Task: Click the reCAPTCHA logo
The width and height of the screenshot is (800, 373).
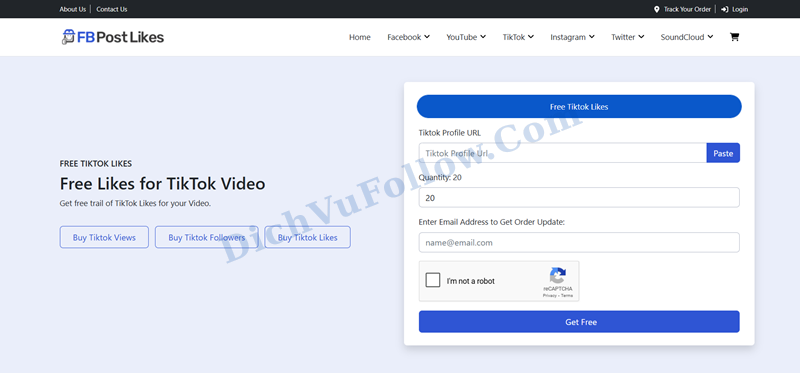Action: [558, 276]
